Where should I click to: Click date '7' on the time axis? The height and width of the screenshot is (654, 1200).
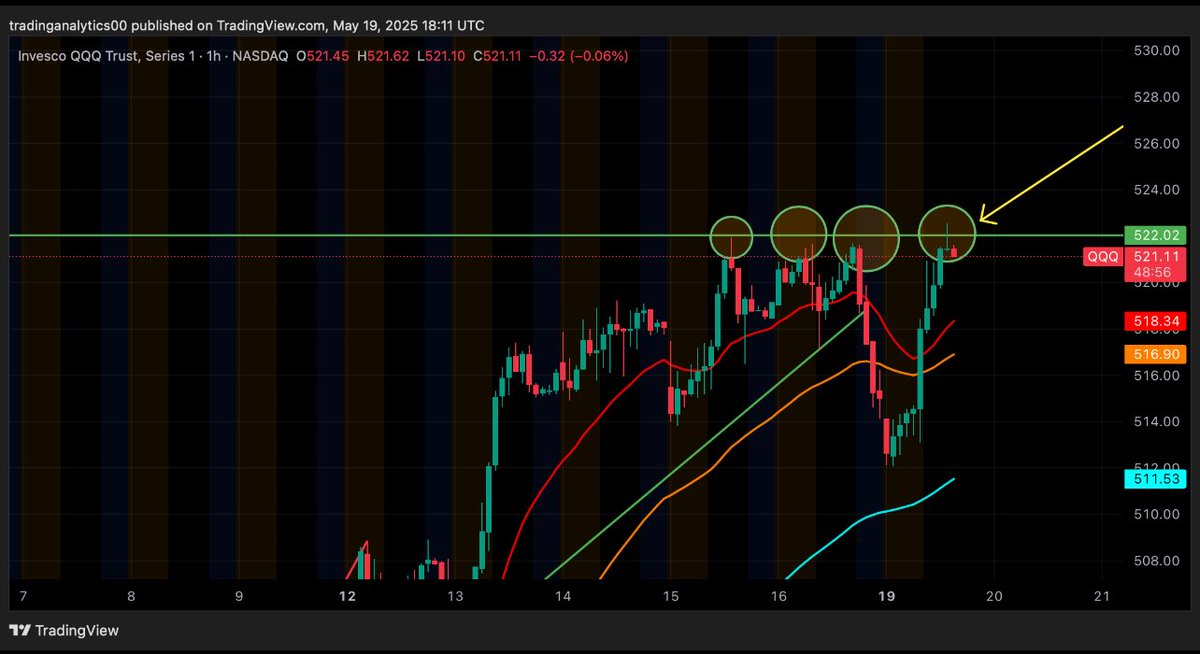(x=23, y=596)
